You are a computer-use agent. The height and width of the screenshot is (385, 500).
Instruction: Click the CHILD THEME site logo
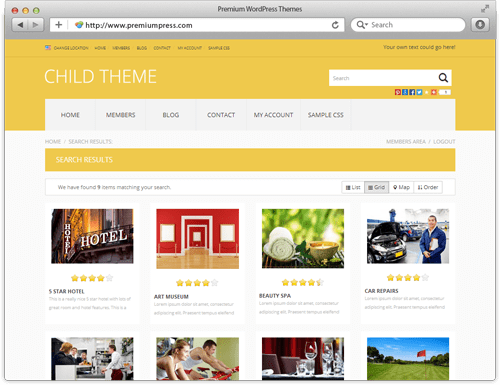pyautogui.click(x=100, y=76)
